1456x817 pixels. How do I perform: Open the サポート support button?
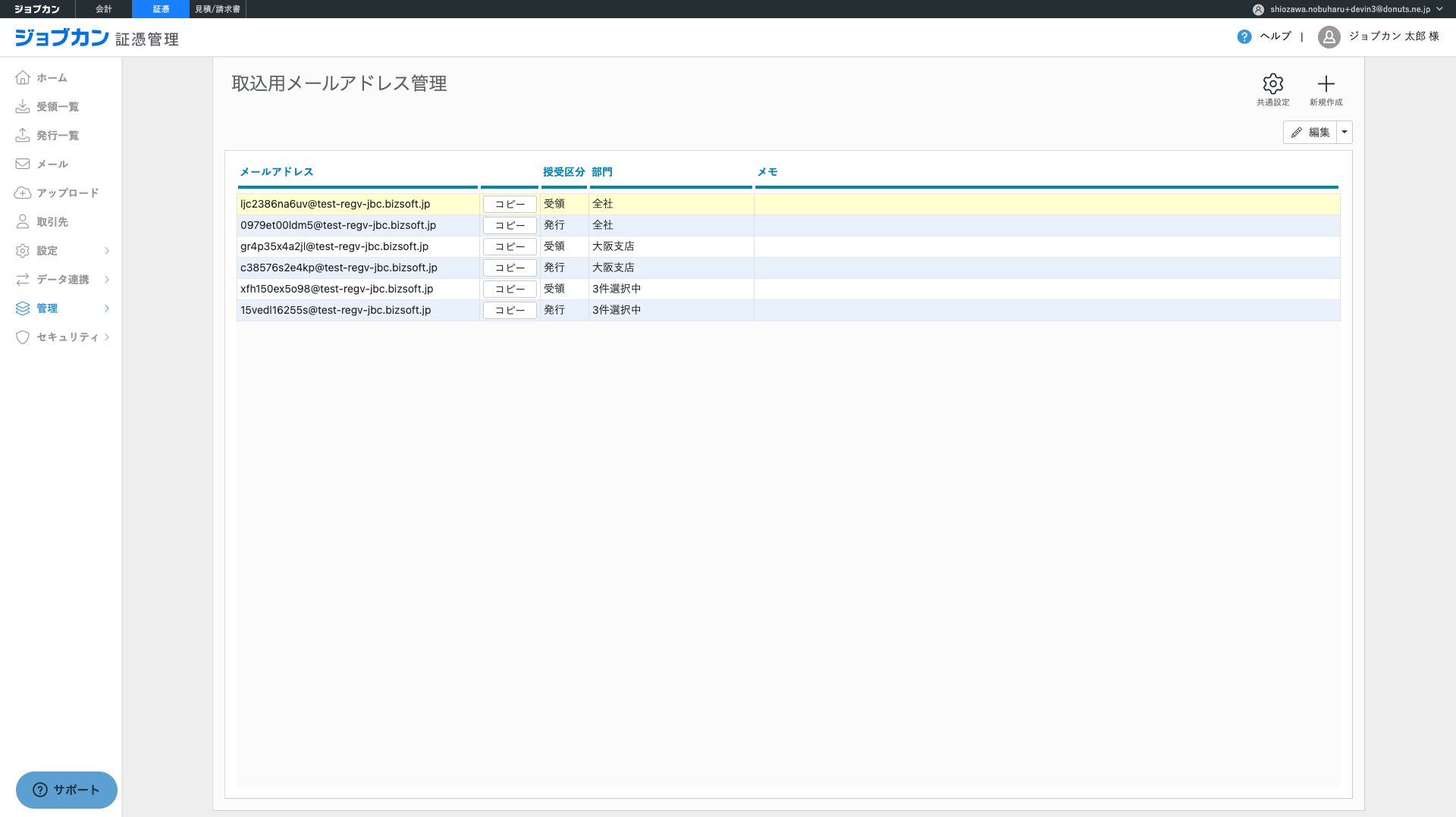tap(67, 790)
